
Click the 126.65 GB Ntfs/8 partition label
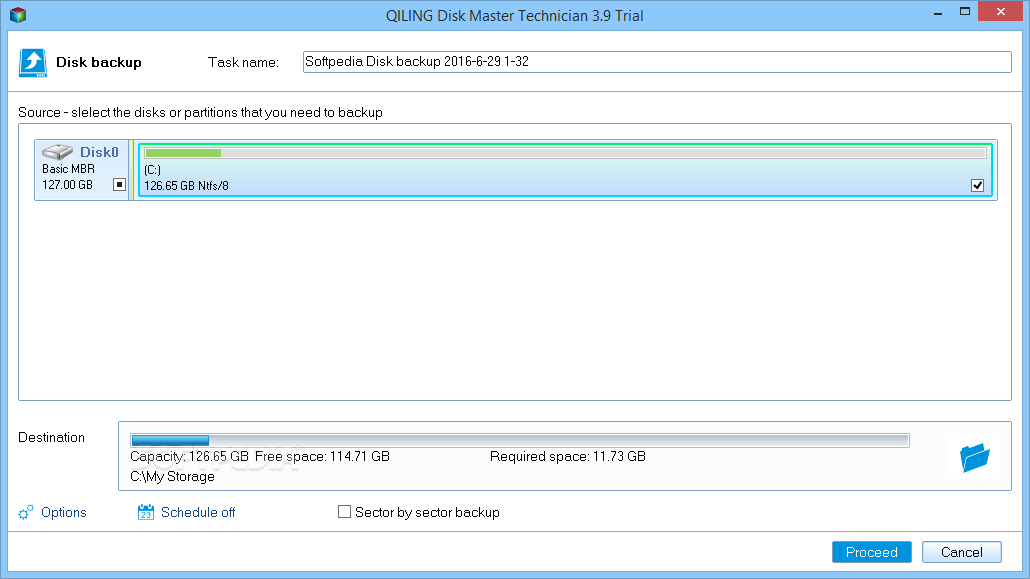(187, 186)
